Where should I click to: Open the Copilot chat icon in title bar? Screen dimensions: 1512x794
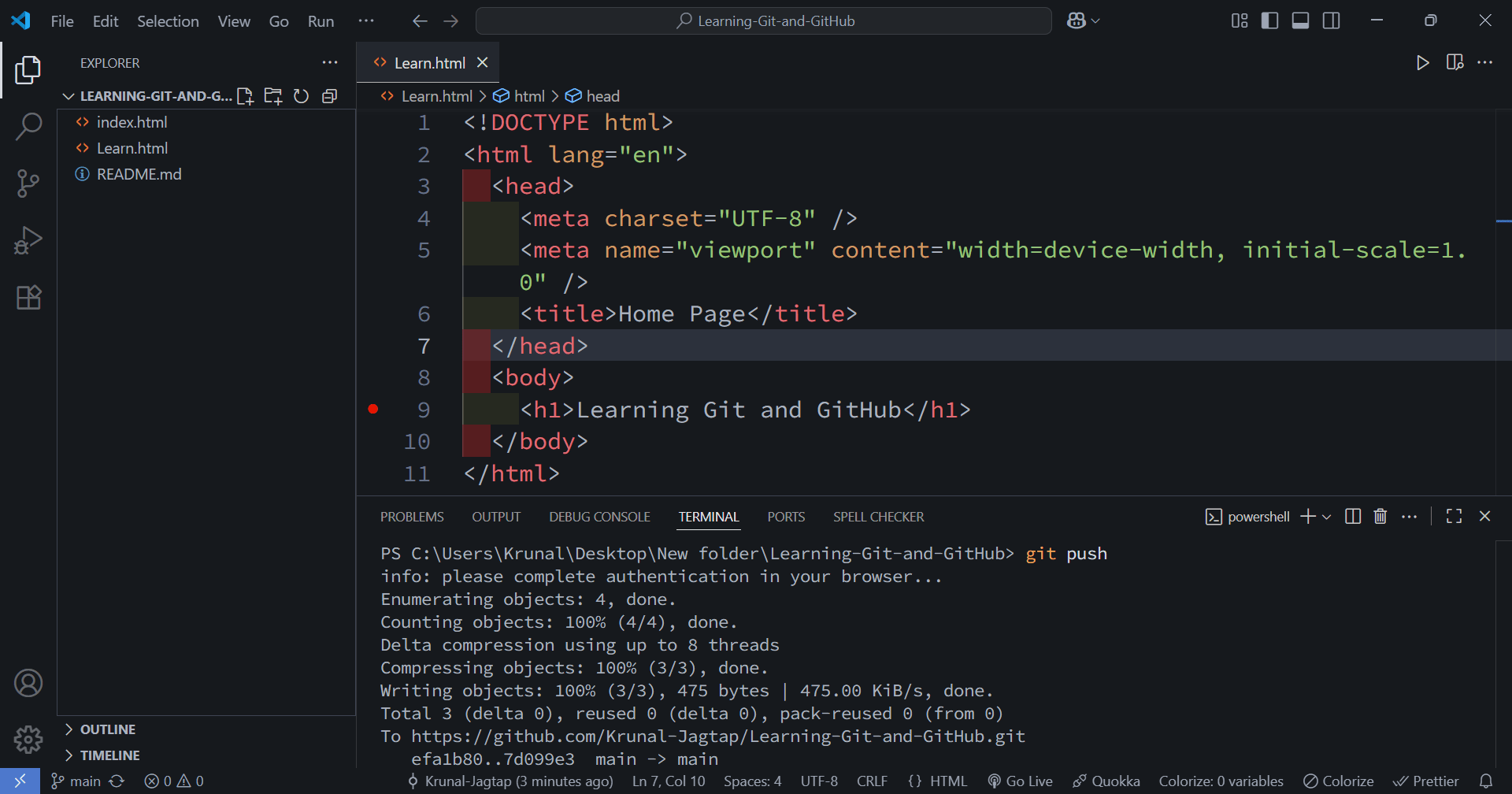[x=1077, y=21]
